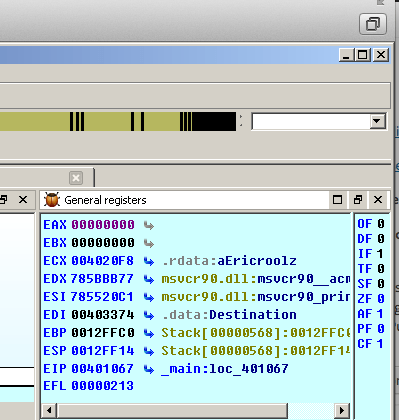Select EDX value 785BBB77
The image size is (399, 420).
click(102, 279)
